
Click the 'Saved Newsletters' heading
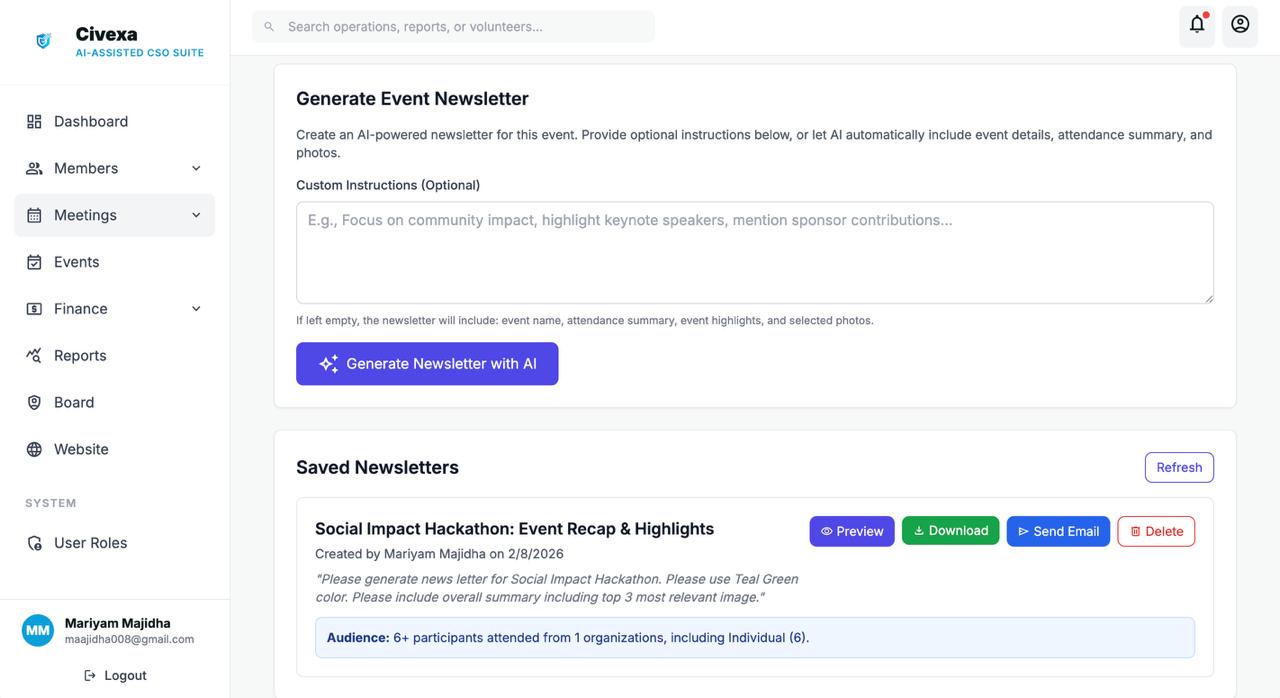[377, 467]
